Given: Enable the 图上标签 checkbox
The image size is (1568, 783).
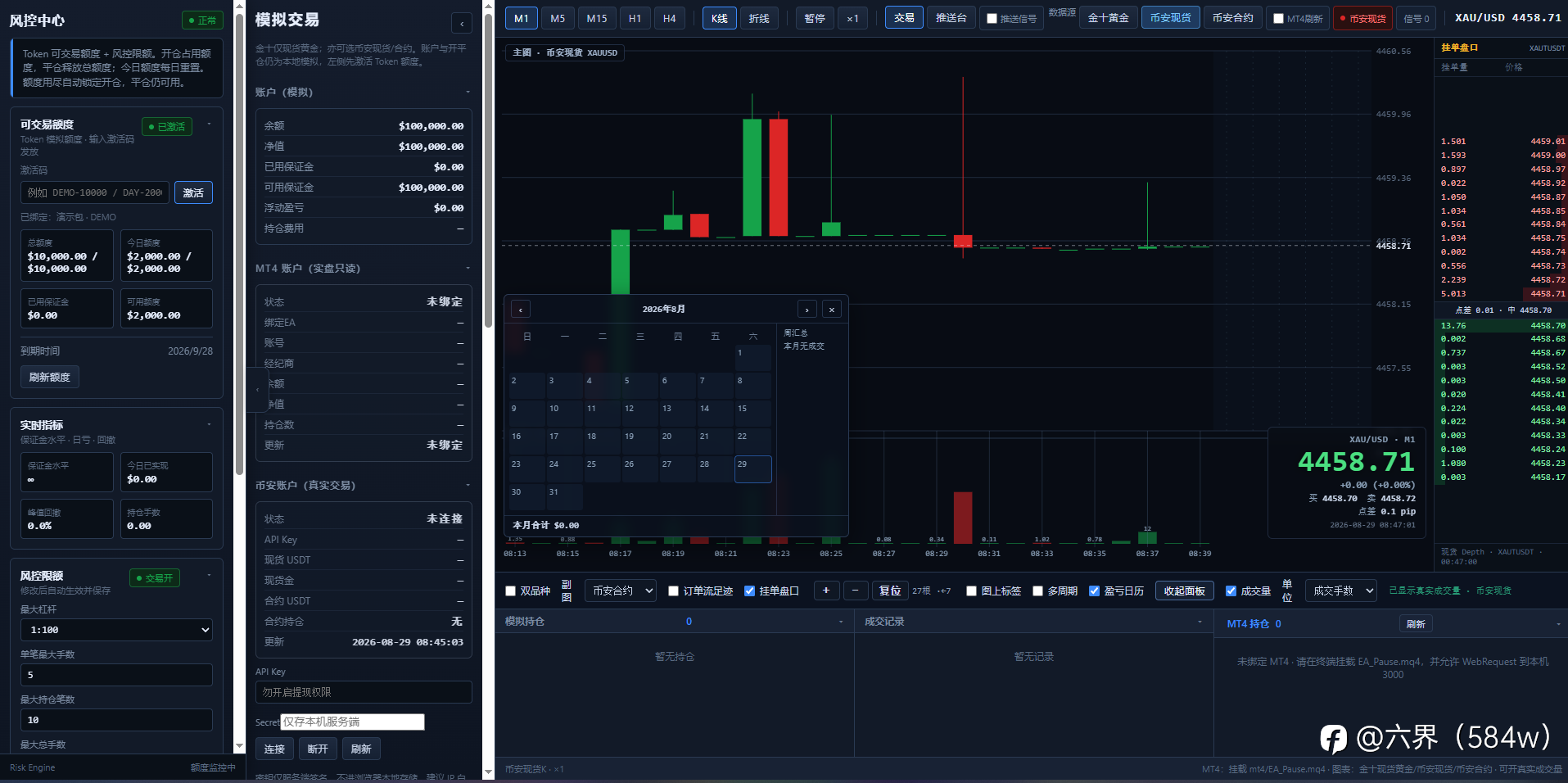Looking at the screenshot, I should tap(971, 591).
